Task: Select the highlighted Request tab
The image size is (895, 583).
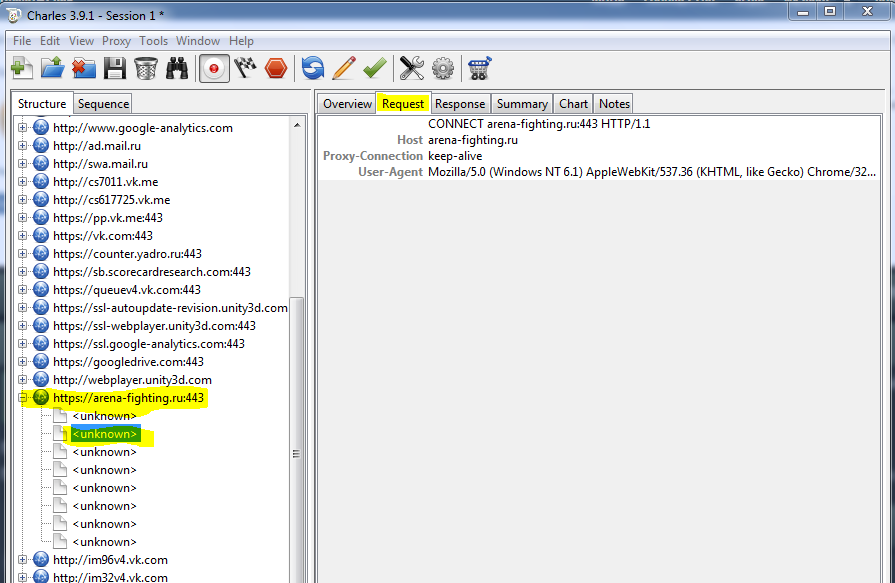Action: point(403,104)
